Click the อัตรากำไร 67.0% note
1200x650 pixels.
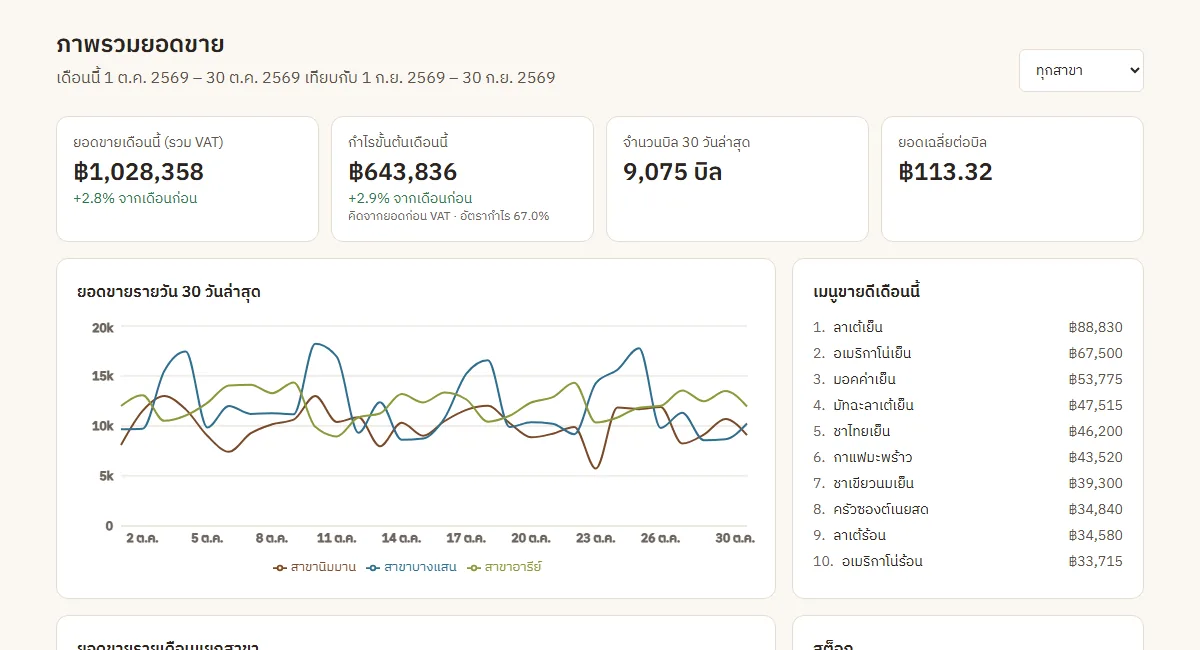click(504, 216)
